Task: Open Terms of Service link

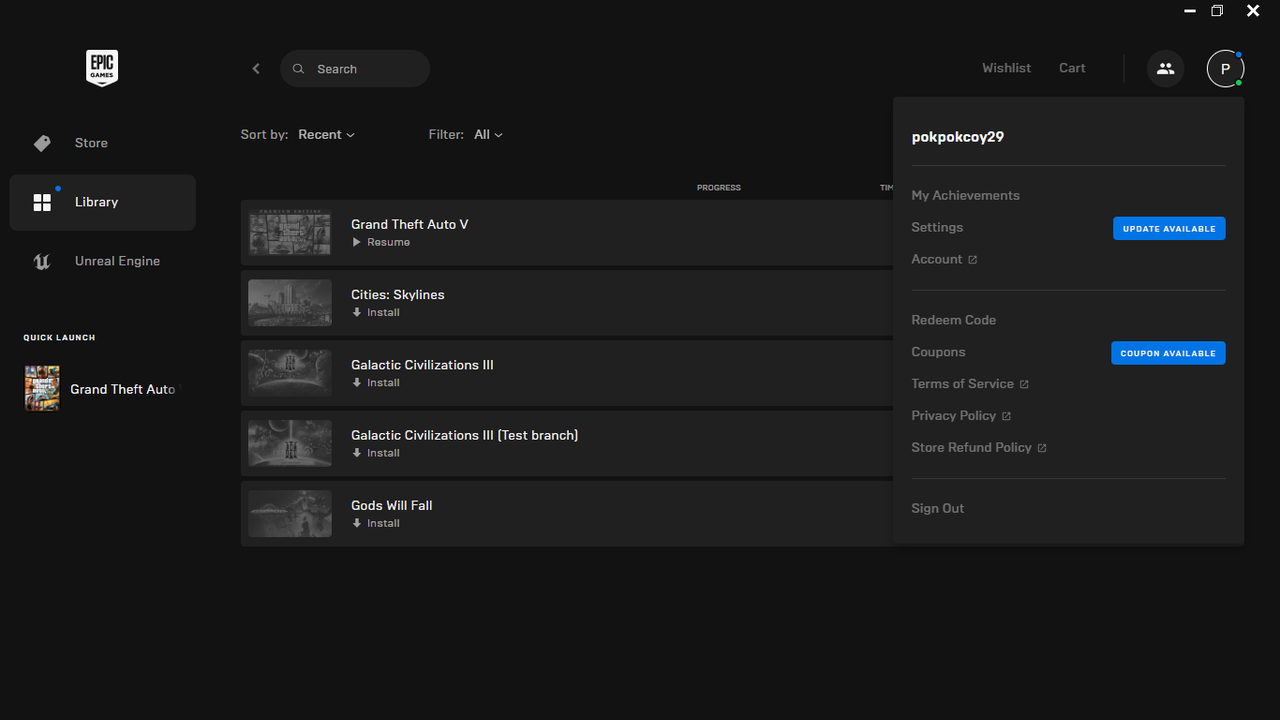Action: pyautogui.click(x=962, y=384)
